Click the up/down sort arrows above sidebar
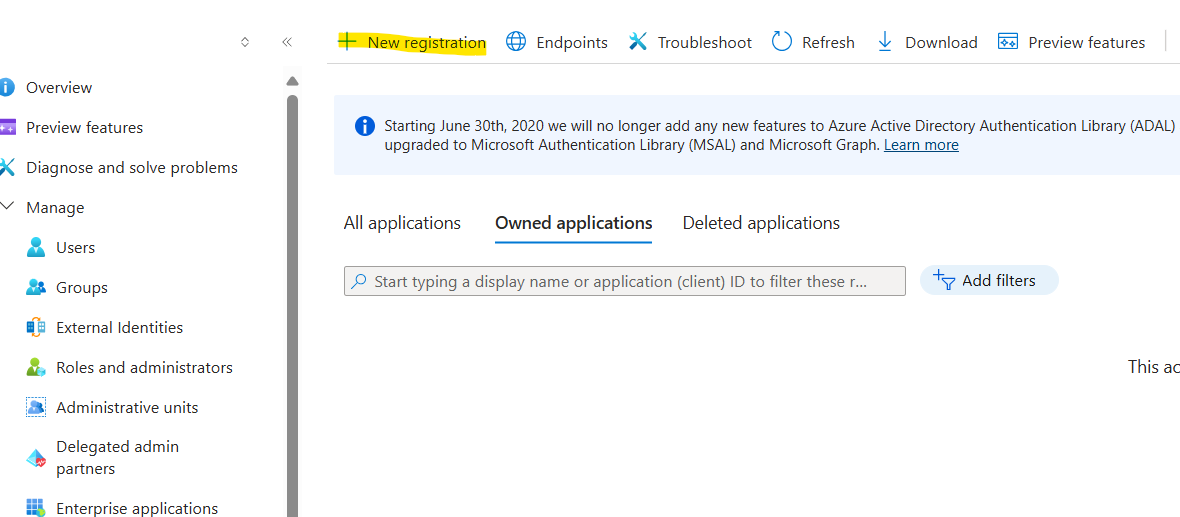Screen dimensions: 1180x517 click(245, 42)
